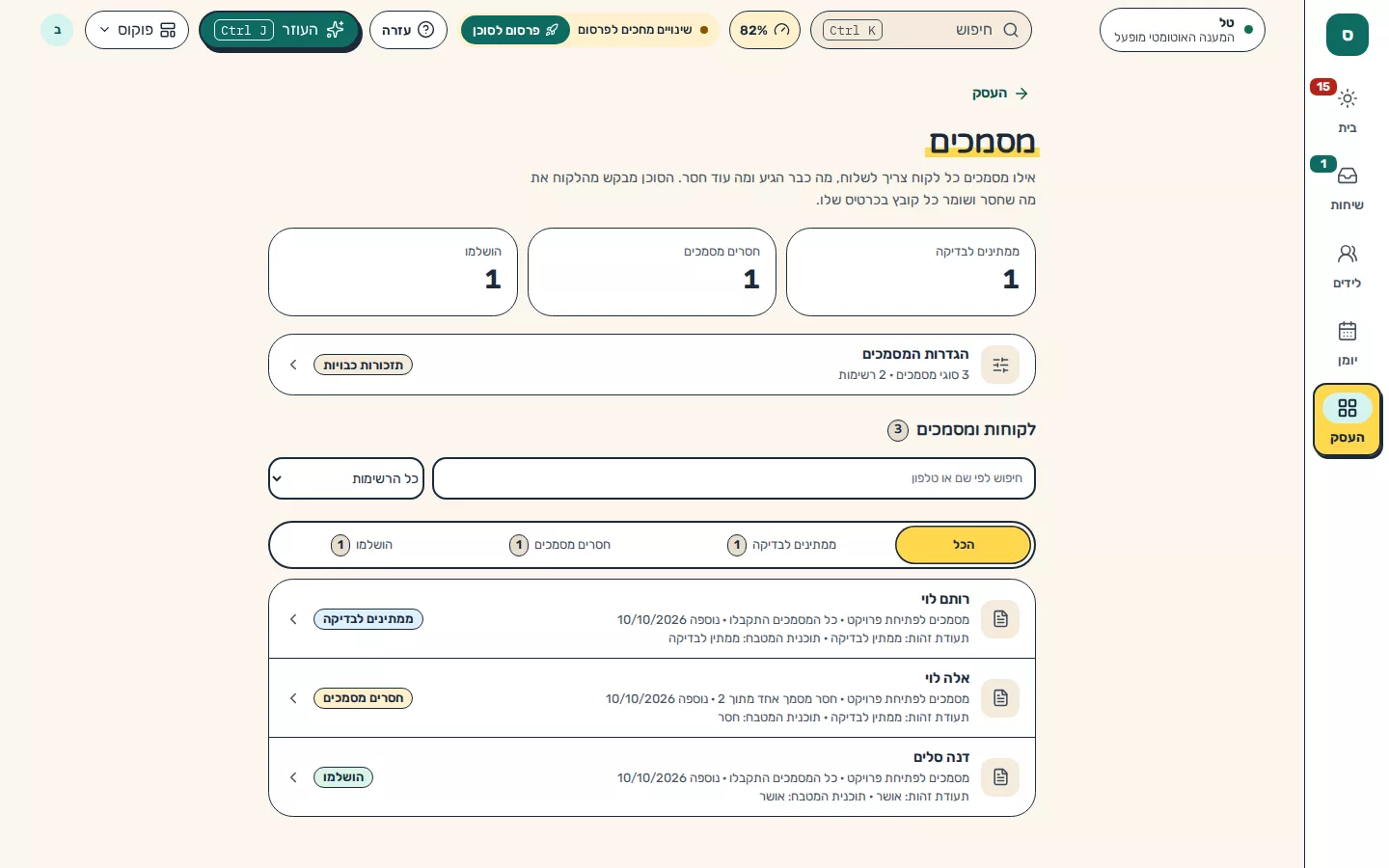Select the הושלמו filter tab
The width and height of the screenshot is (1389, 868).
click(x=362, y=545)
